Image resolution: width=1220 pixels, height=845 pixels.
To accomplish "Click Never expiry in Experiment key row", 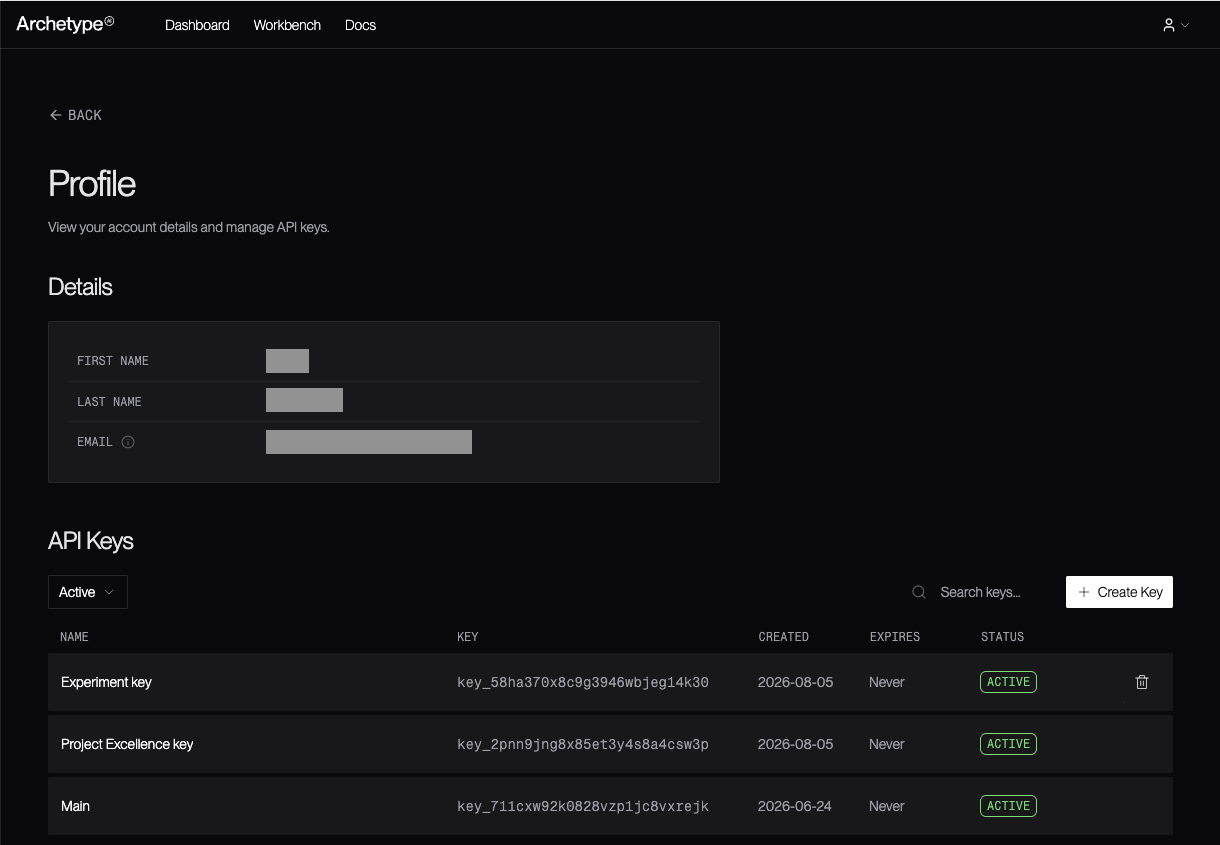I will [887, 682].
